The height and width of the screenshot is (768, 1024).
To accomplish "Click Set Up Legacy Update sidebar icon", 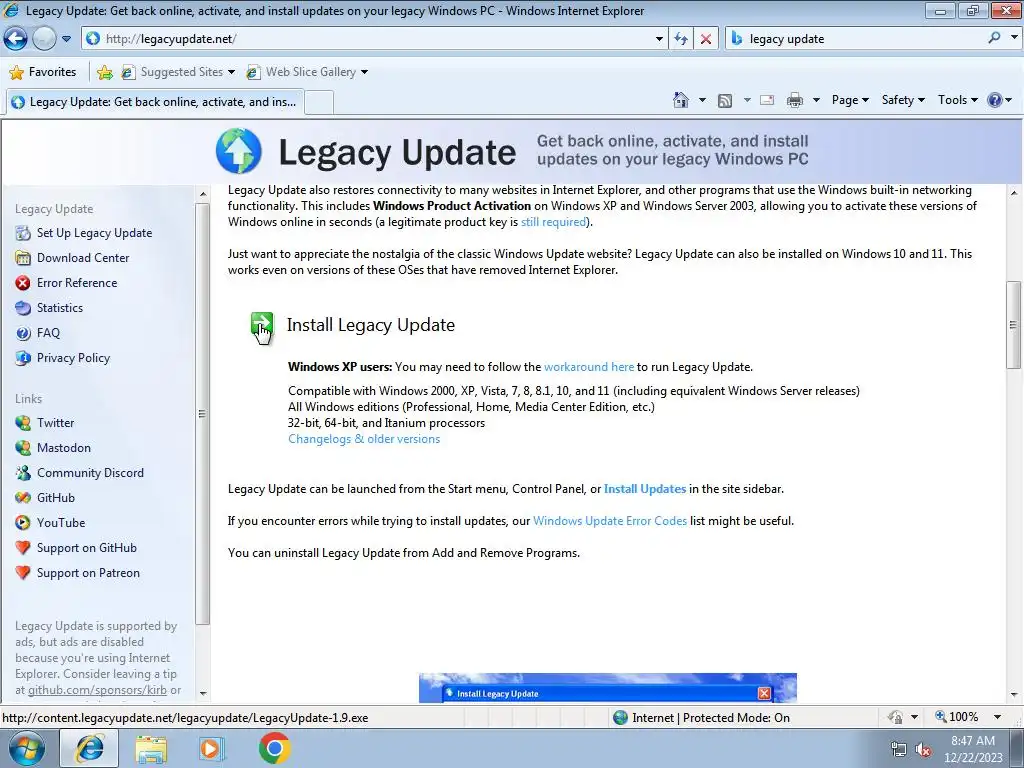I will [23, 233].
